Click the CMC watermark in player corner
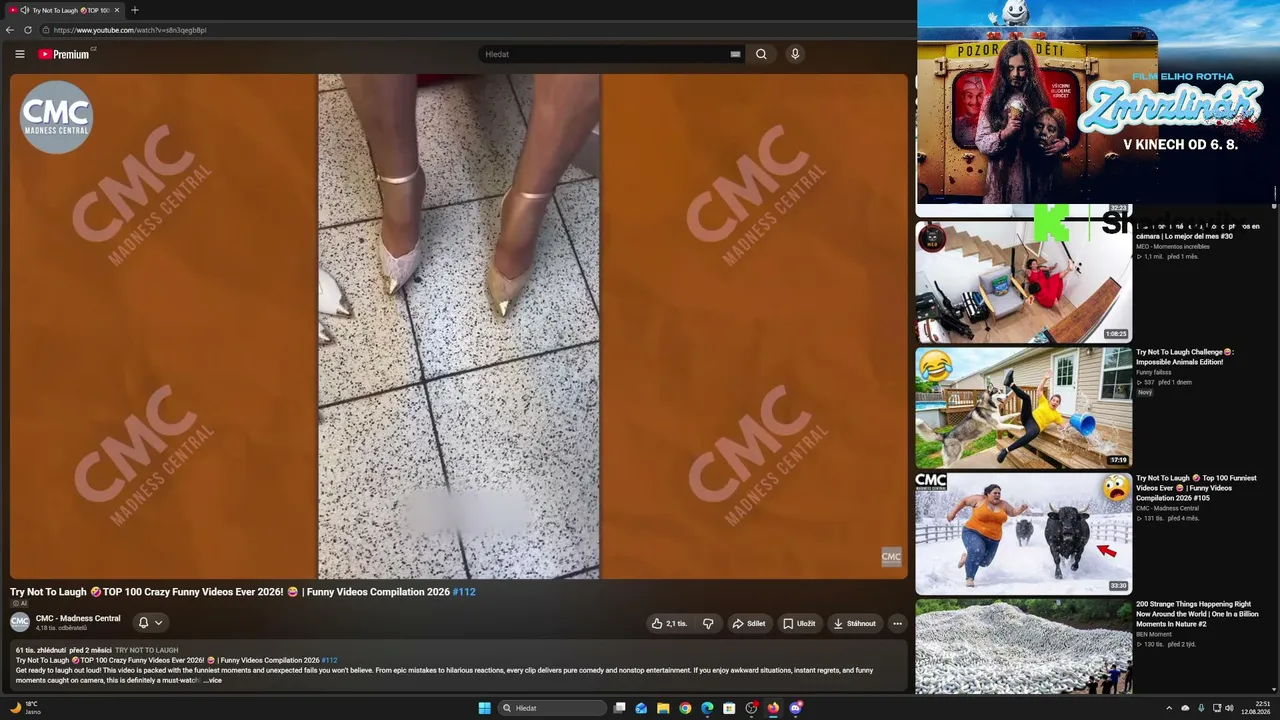The image size is (1280, 720). pos(891,557)
